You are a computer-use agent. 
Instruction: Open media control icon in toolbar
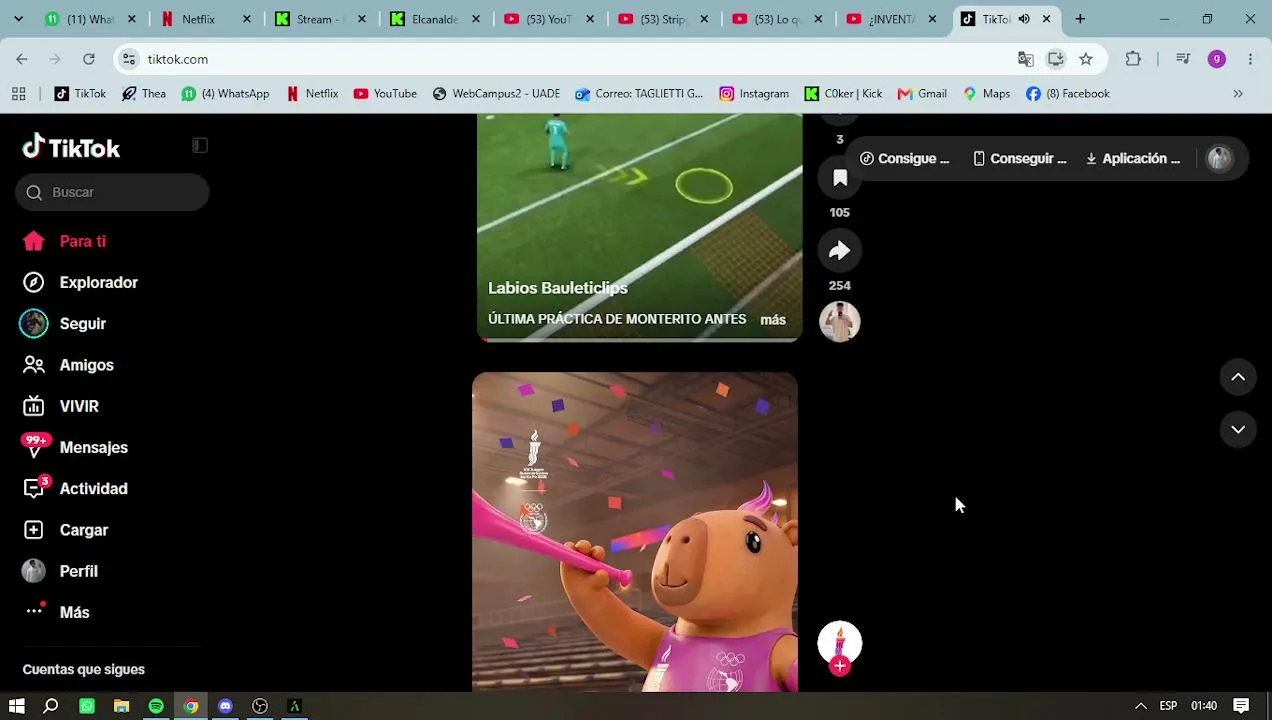tap(1183, 59)
